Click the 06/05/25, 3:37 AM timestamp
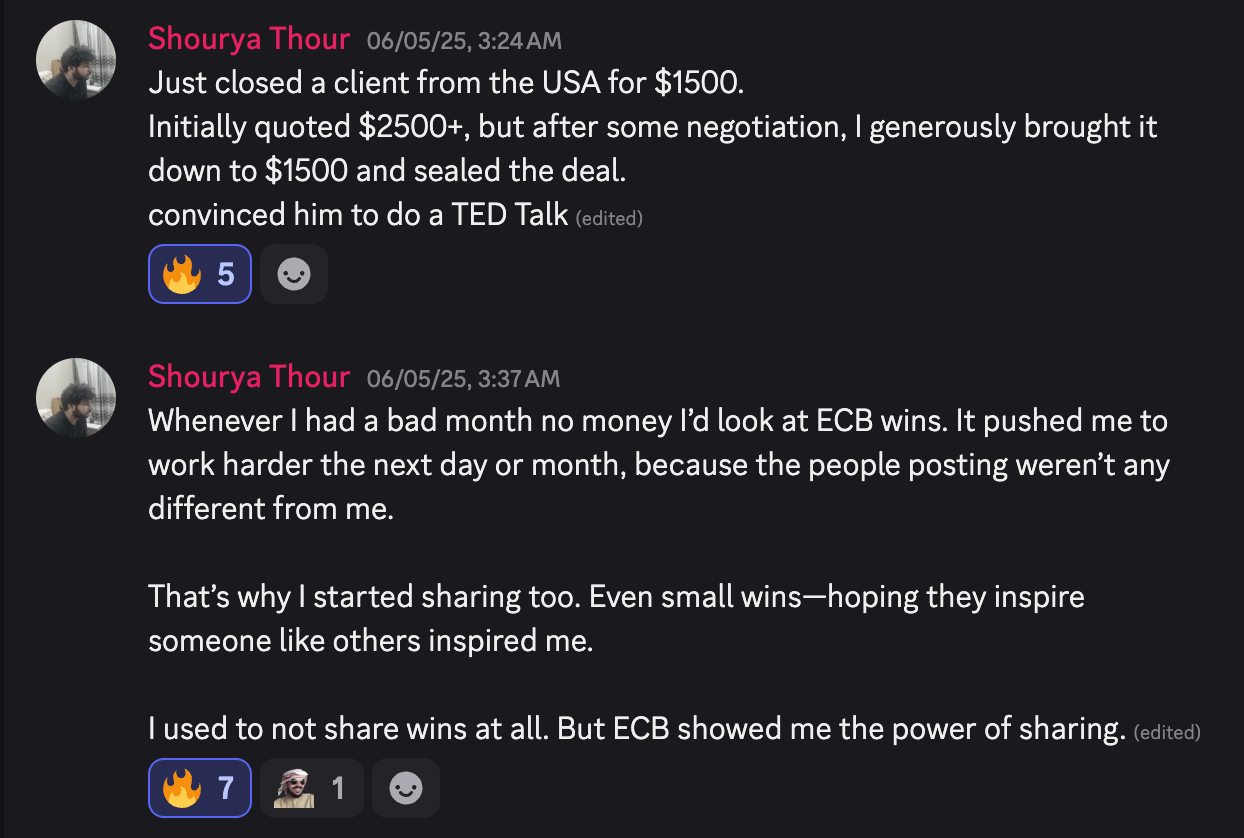The height and width of the screenshot is (838, 1244). tap(464, 379)
